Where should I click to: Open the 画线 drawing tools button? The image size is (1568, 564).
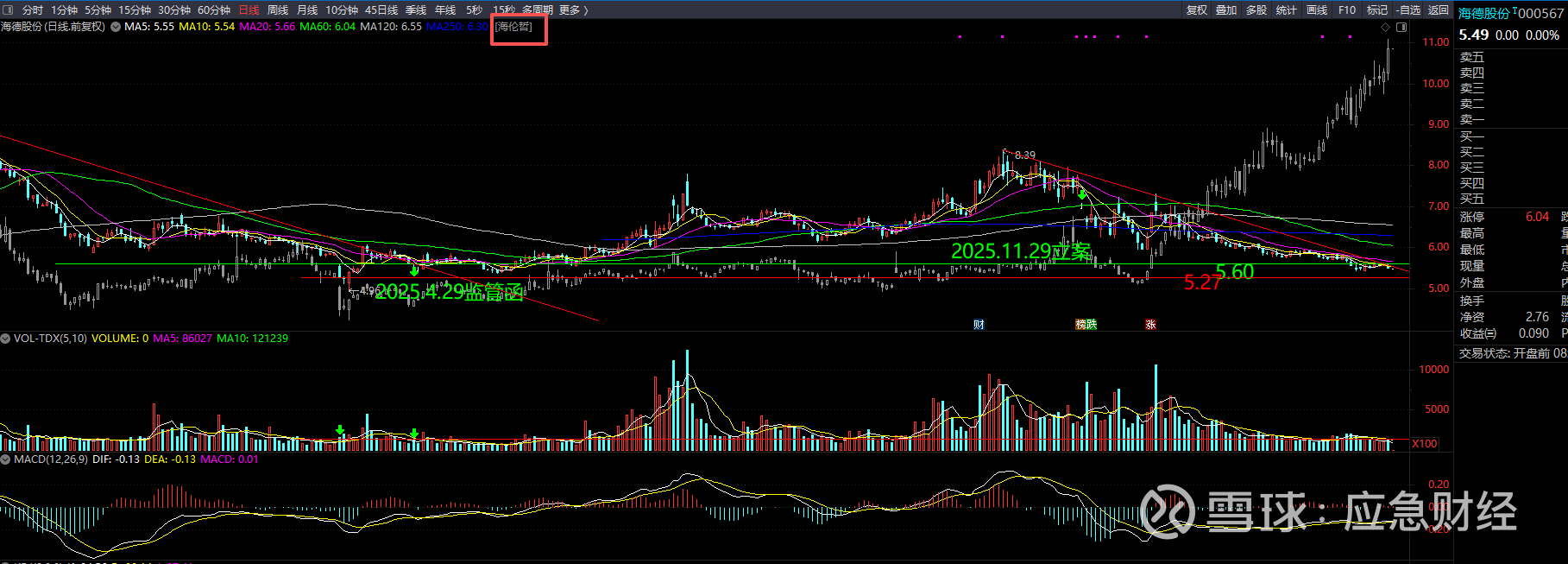click(x=1317, y=10)
